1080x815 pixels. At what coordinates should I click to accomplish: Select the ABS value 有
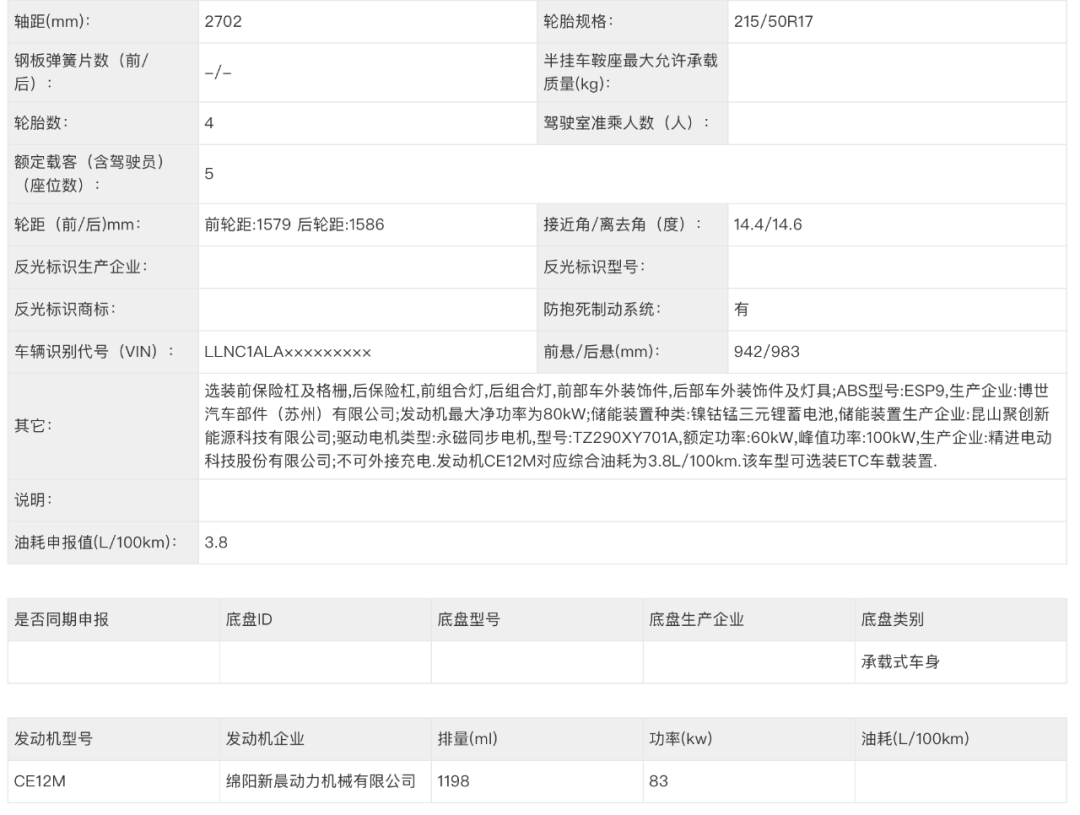[741, 309]
